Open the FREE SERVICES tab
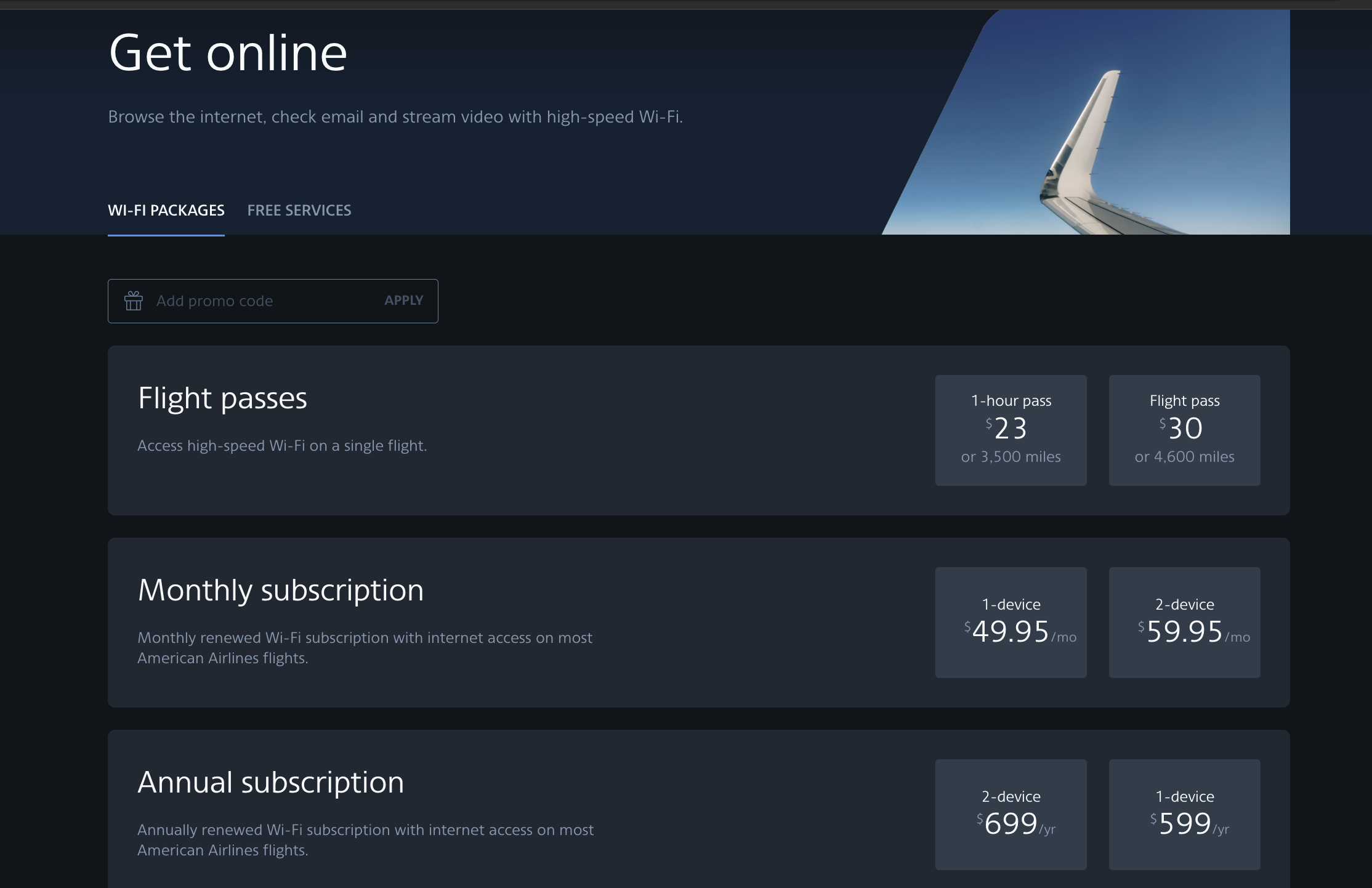This screenshot has height=888, width=1372. 299,211
